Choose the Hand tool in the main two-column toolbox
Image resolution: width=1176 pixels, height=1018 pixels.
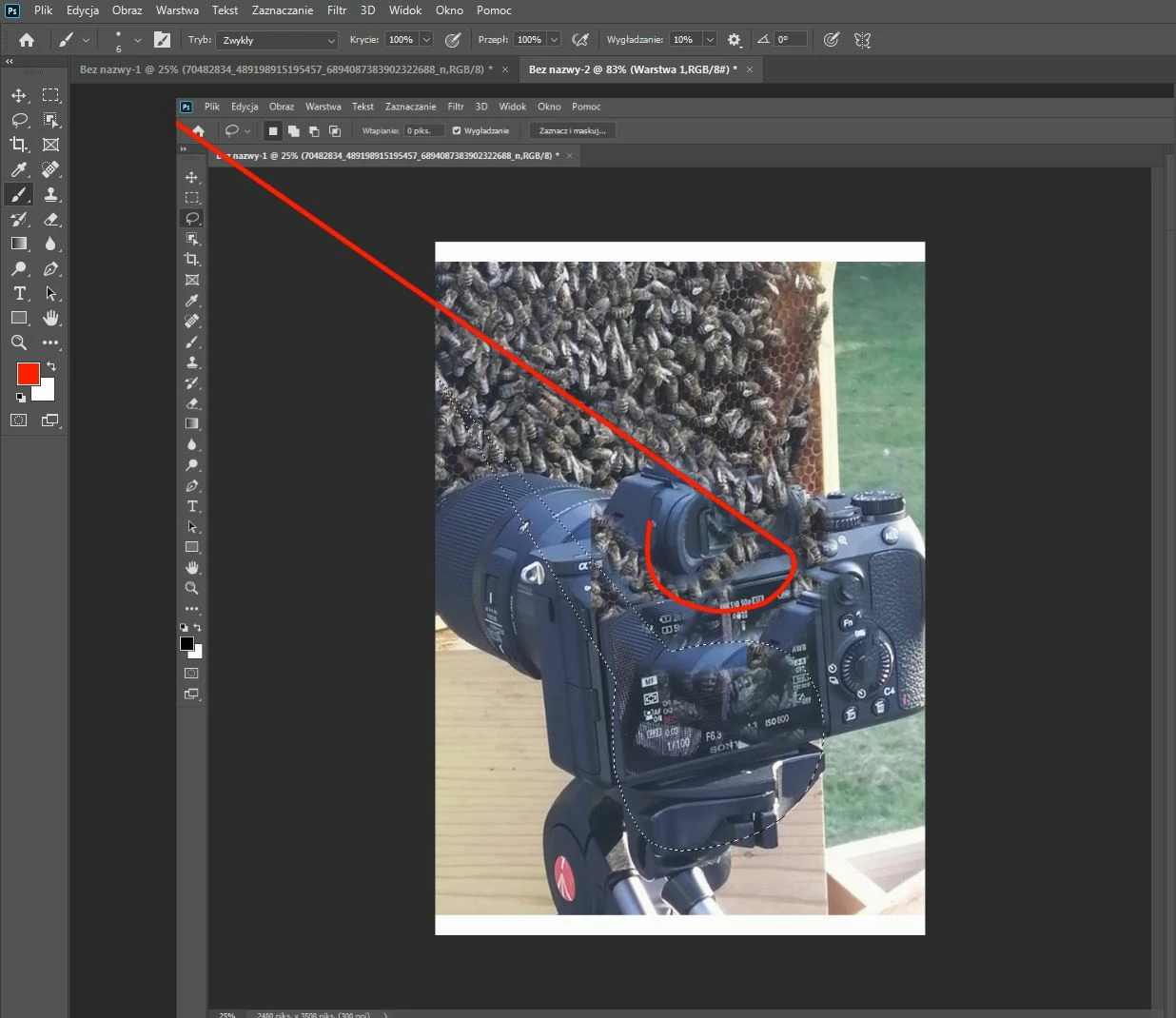51,318
